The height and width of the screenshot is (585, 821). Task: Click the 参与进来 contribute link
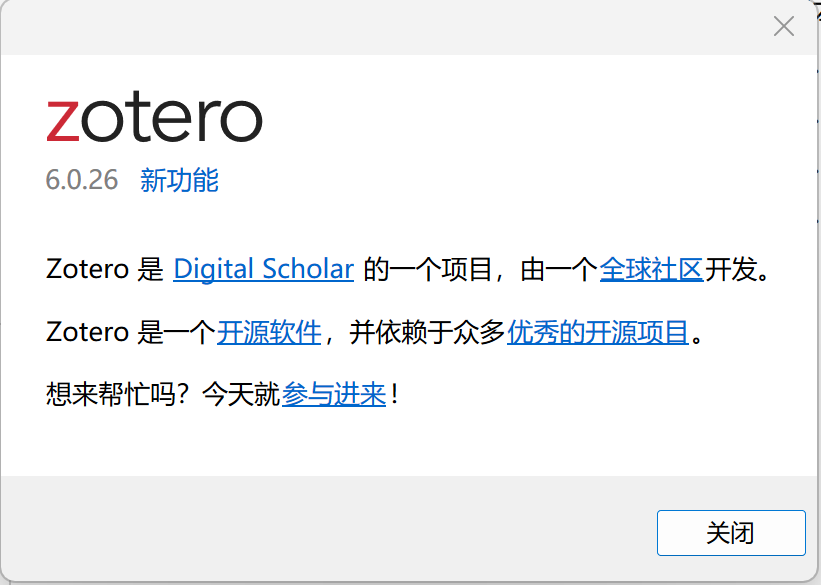pos(333,394)
